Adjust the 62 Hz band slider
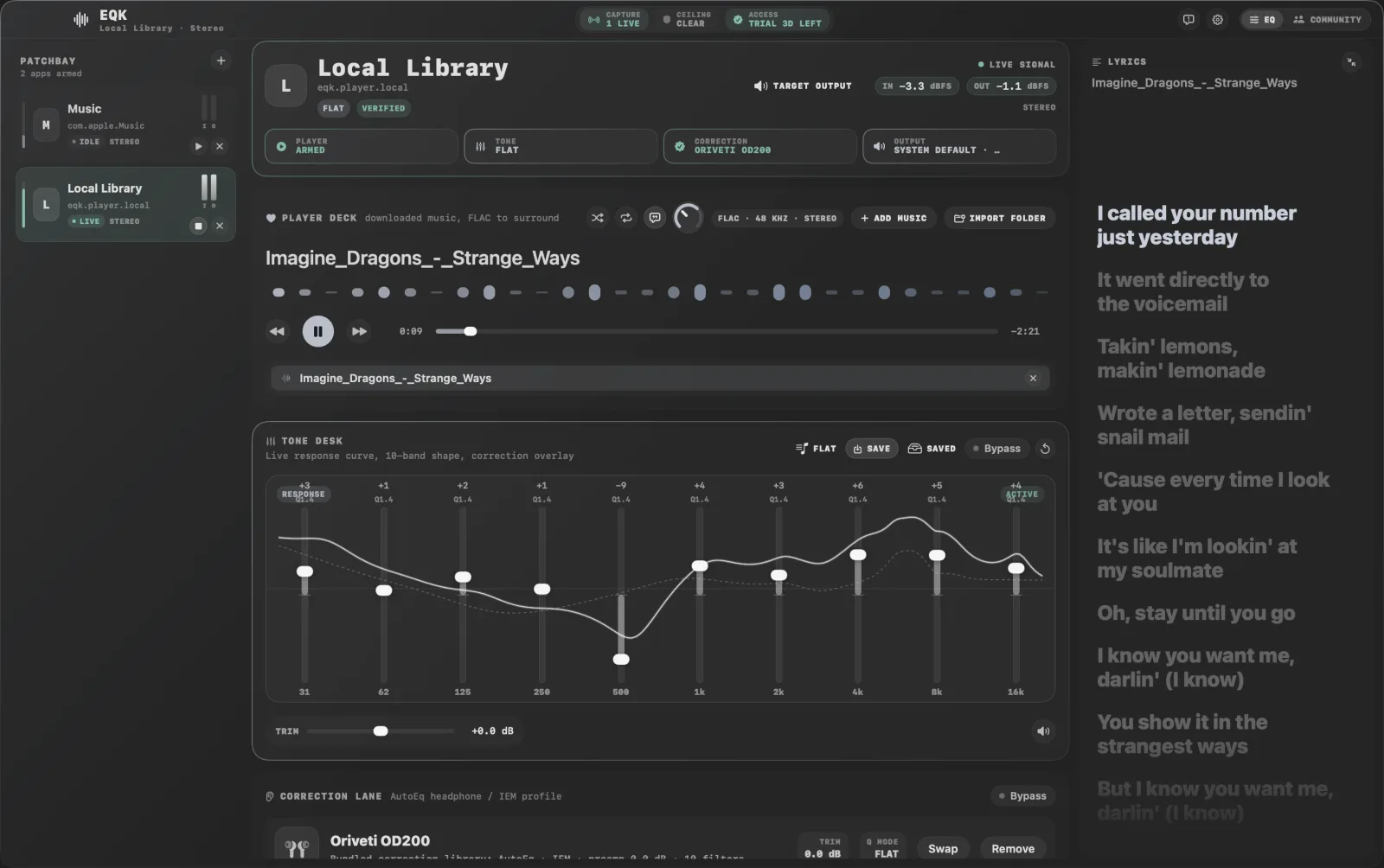The height and width of the screenshot is (868, 1384). point(383,590)
